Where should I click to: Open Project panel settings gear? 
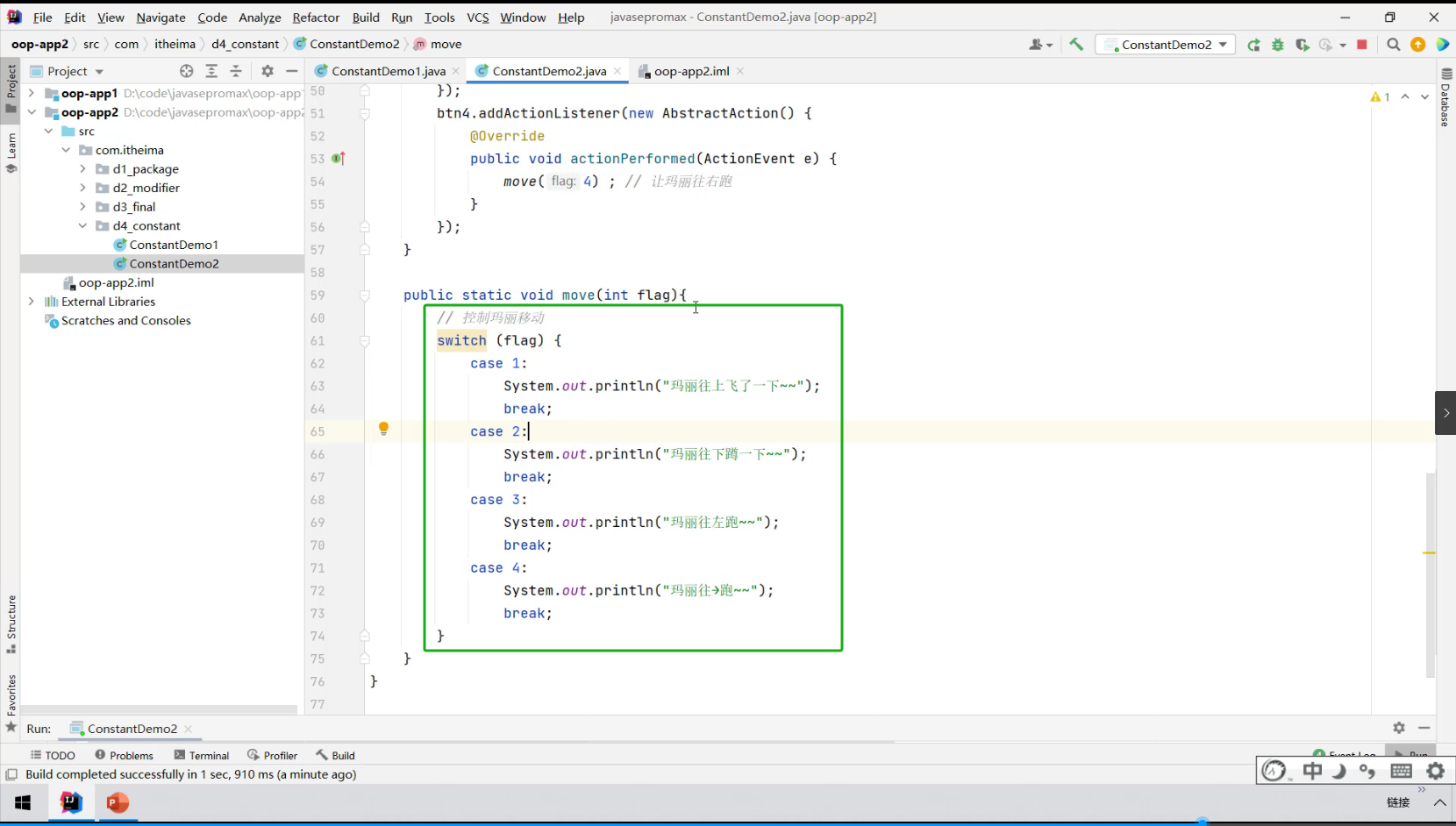point(268,71)
